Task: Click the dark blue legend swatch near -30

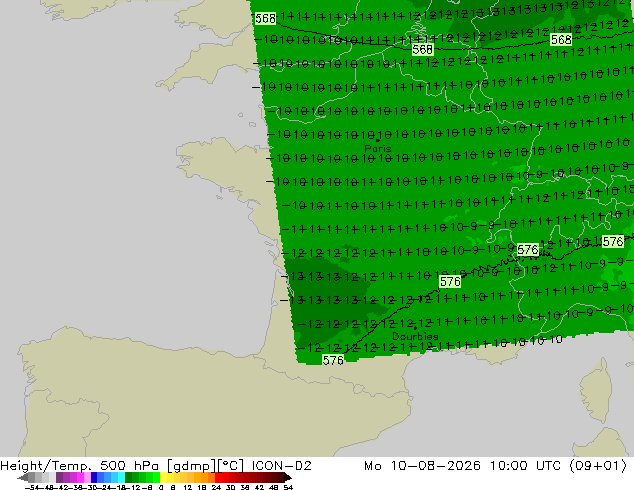Action: point(94,477)
